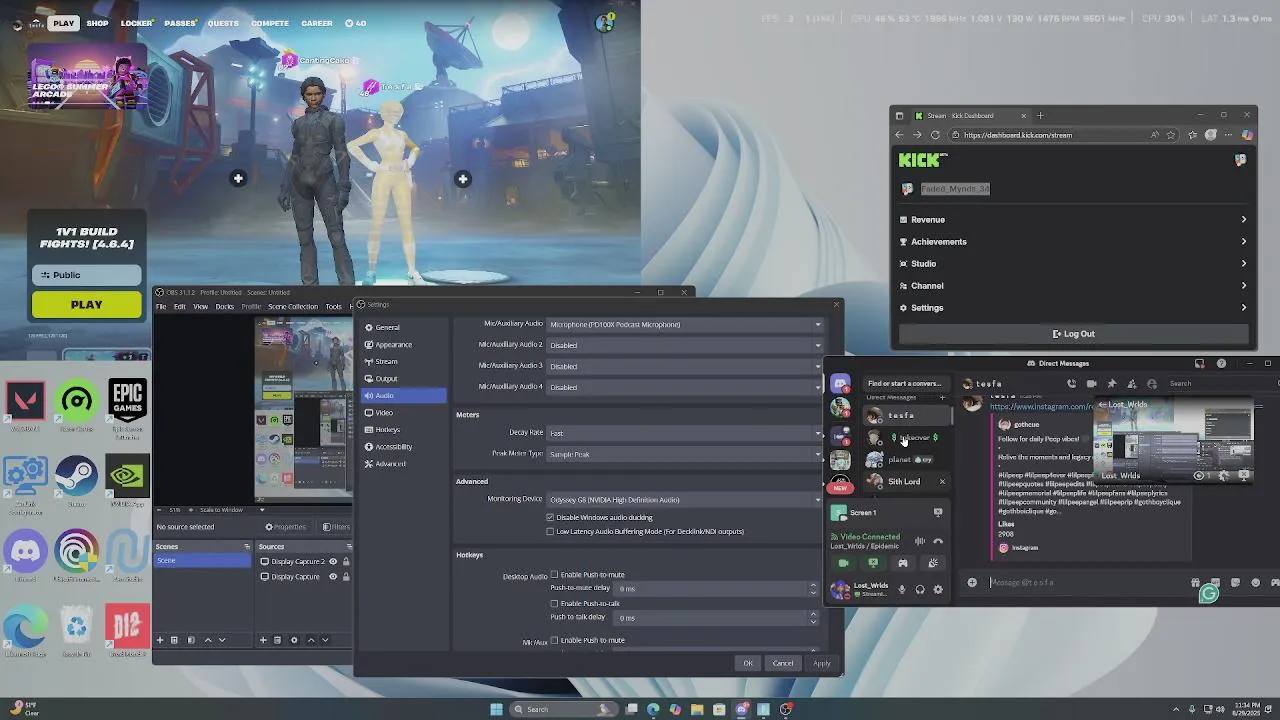1280x720 pixels.
Task: Remove the selected source with the trash icon
Action: (x=278, y=640)
